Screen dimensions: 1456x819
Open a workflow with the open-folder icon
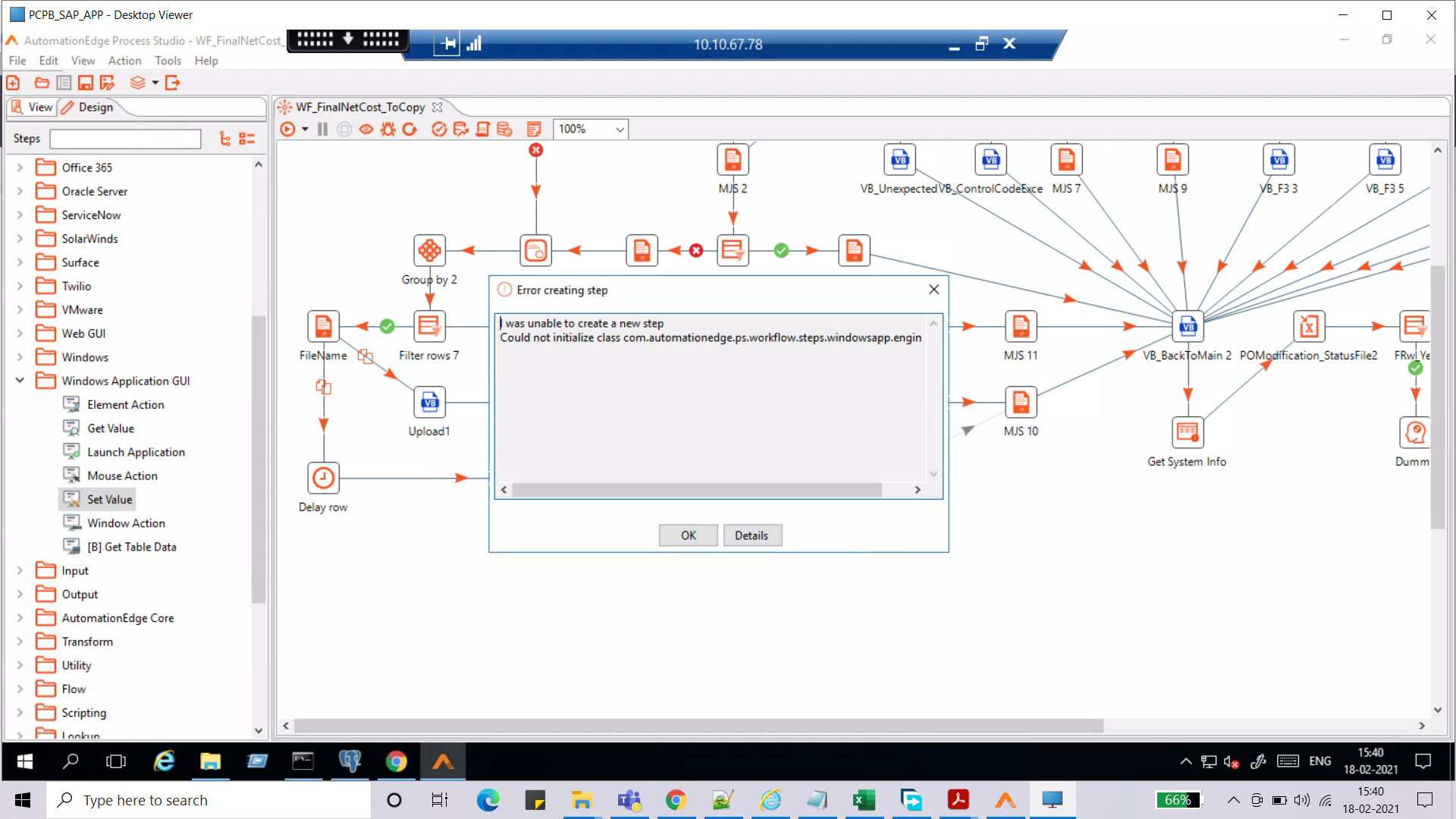coord(42,83)
